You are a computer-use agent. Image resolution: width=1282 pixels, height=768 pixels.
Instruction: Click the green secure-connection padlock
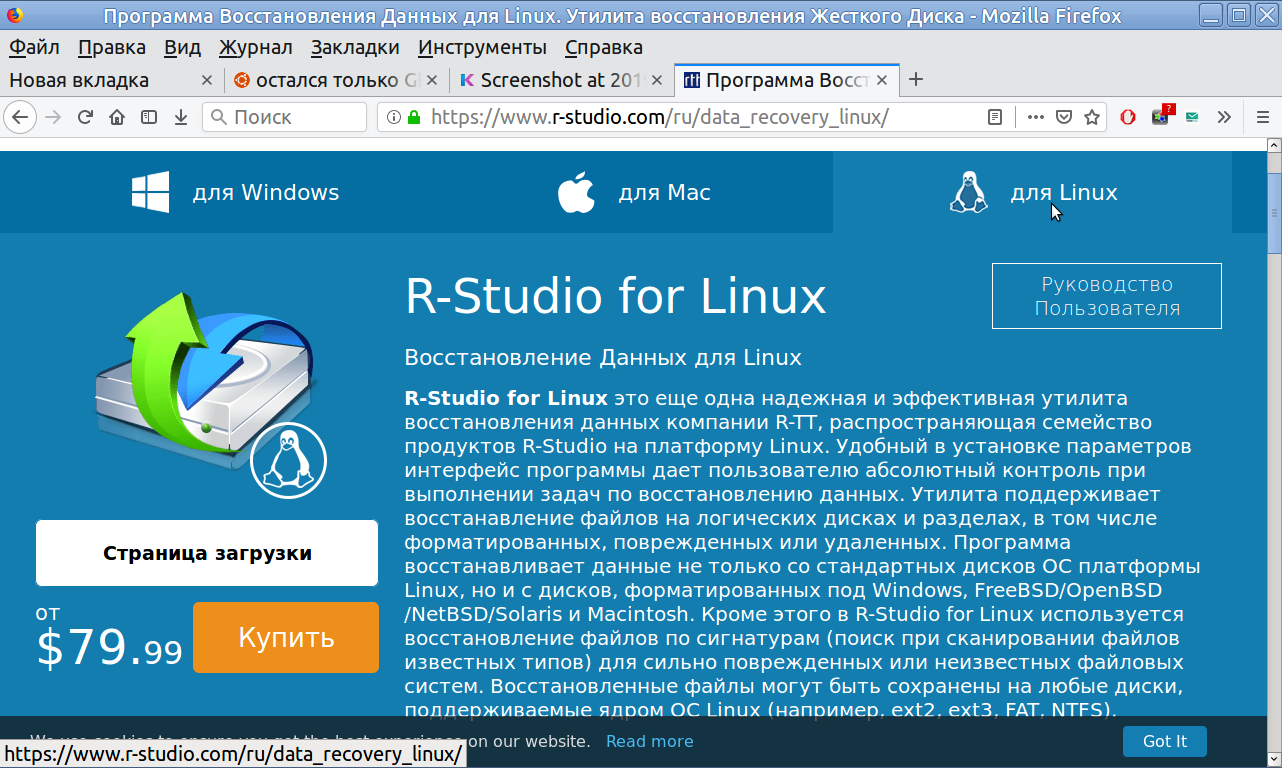[414, 117]
